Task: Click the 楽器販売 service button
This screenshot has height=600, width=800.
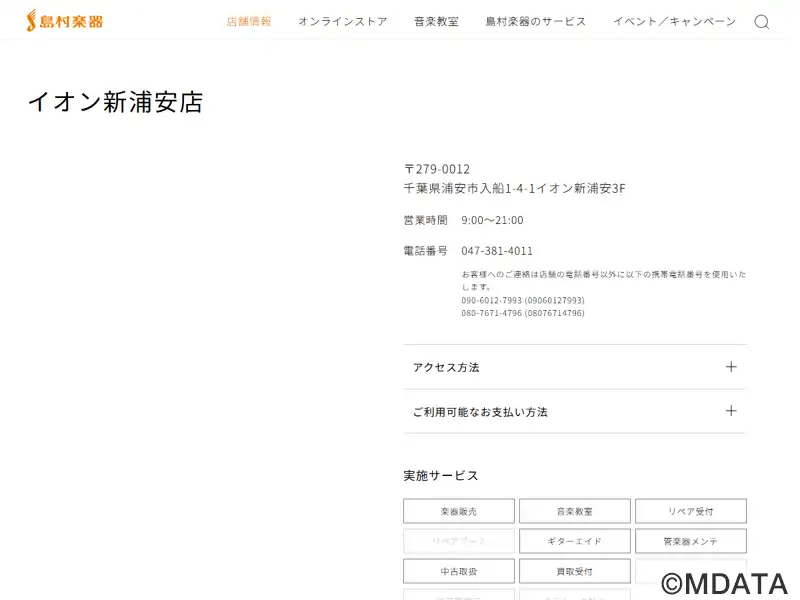Action: coord(459,511)
